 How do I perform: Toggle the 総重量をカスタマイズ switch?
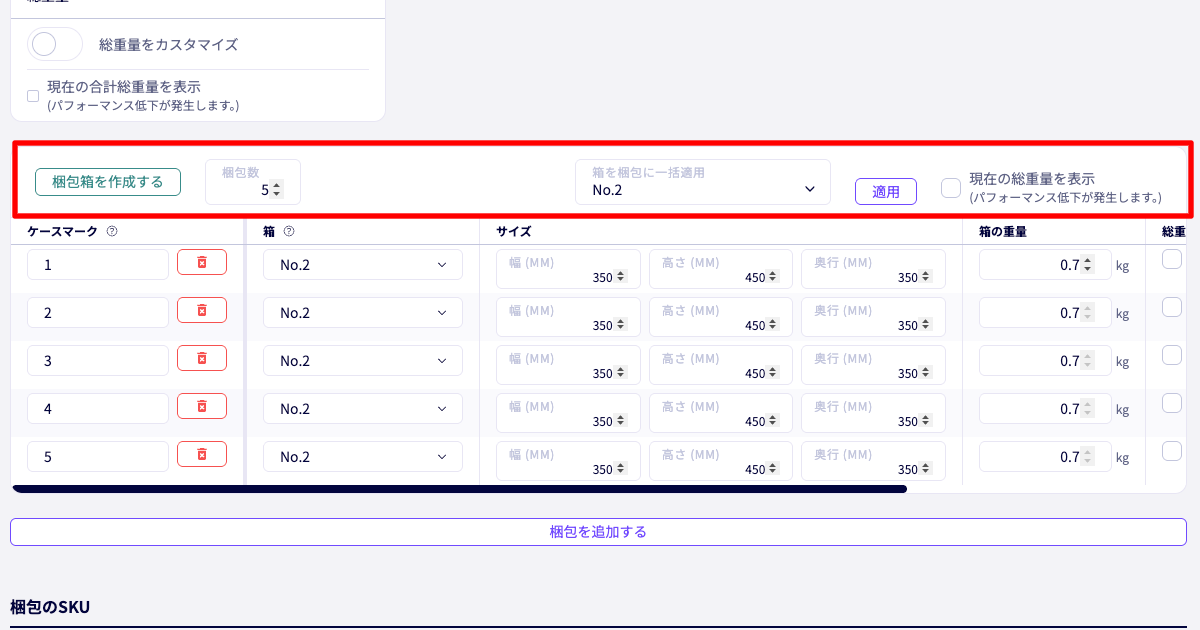coord(55,44)
